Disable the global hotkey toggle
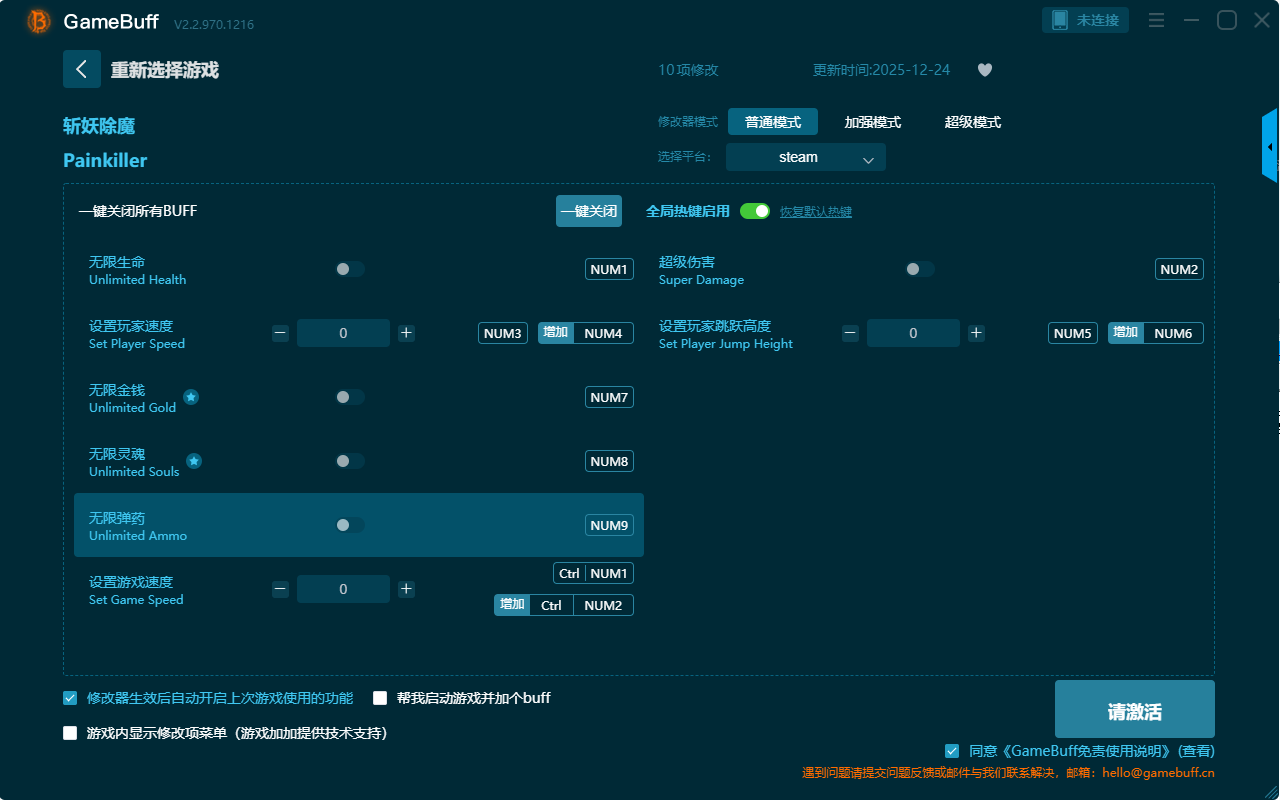This screenshot has width=1280, height=800. click(x=755, y=211)
